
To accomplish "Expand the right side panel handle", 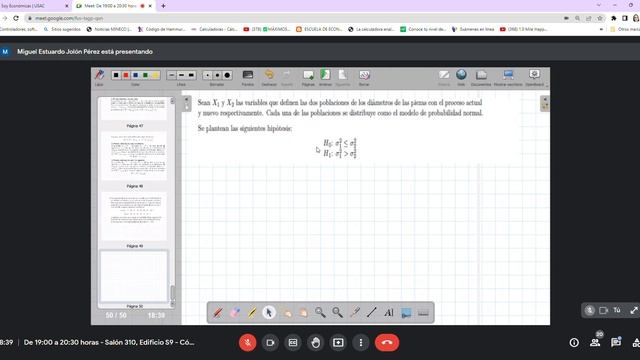I will pos(544,103).
